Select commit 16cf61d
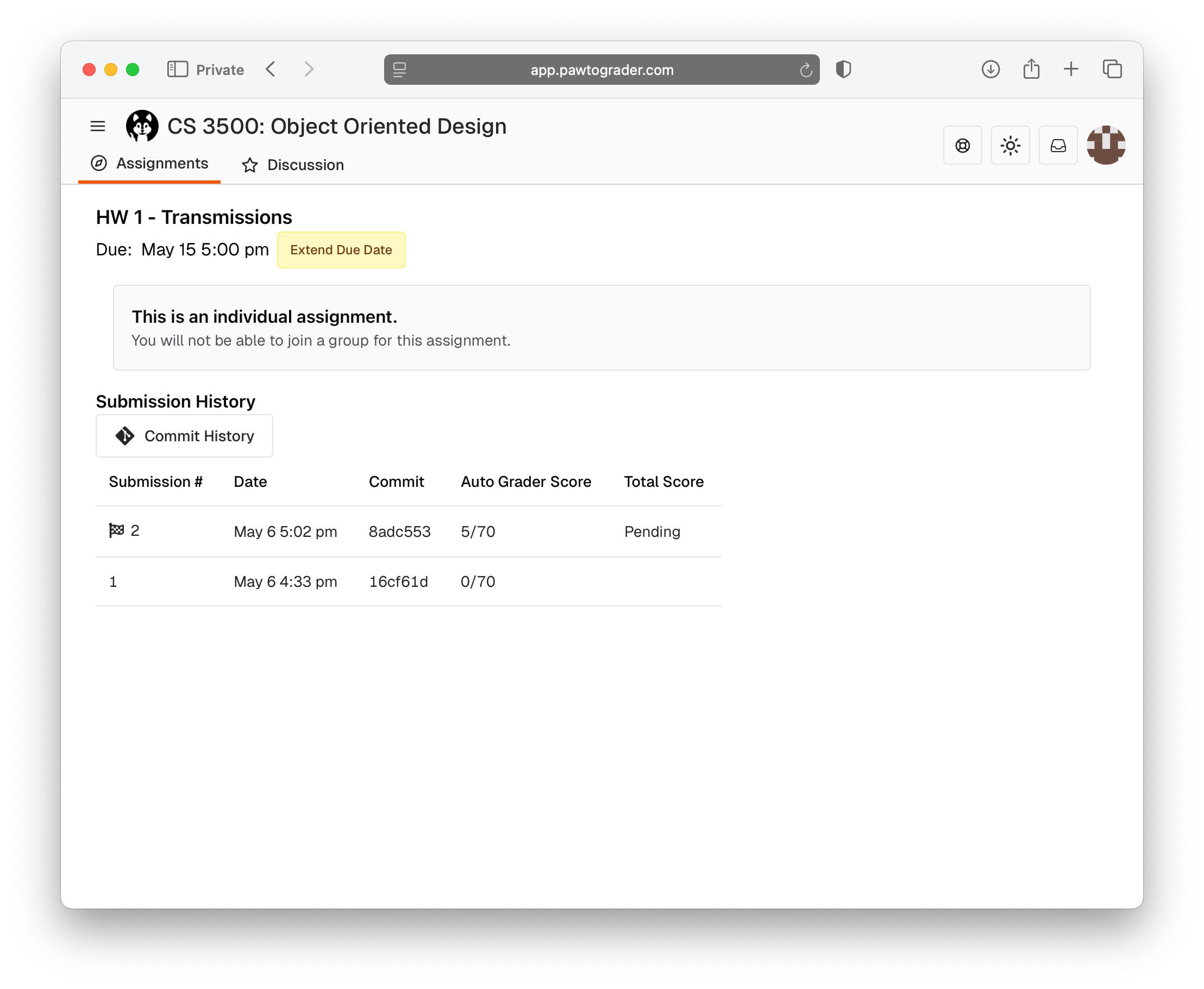This screenshot has height=989, width=1204. point(399,581)
